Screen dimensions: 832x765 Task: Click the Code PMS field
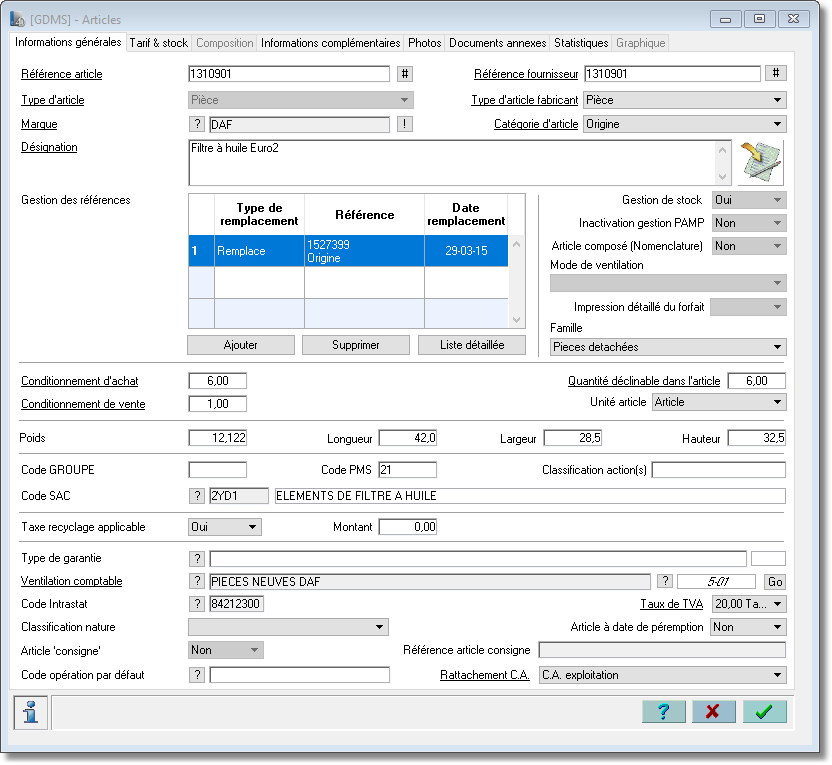tap(408, 470)
